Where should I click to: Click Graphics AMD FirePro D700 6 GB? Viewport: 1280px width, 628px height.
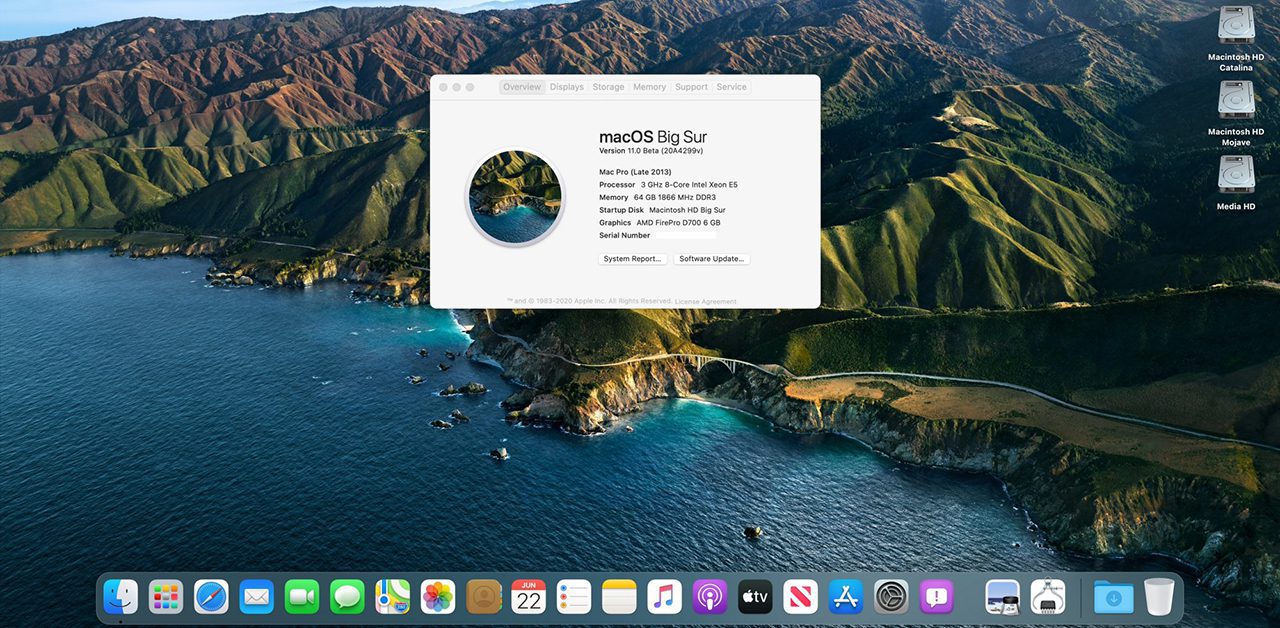[659, 223]
